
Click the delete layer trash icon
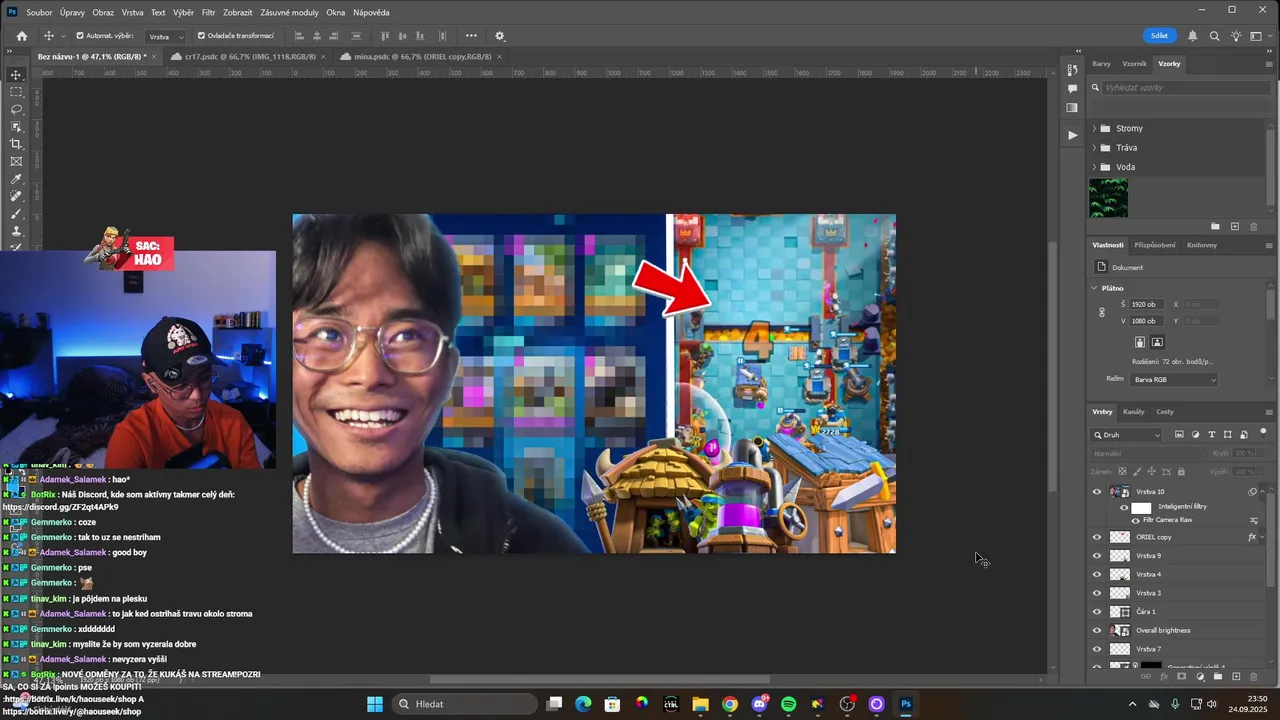pos(1254,677)
